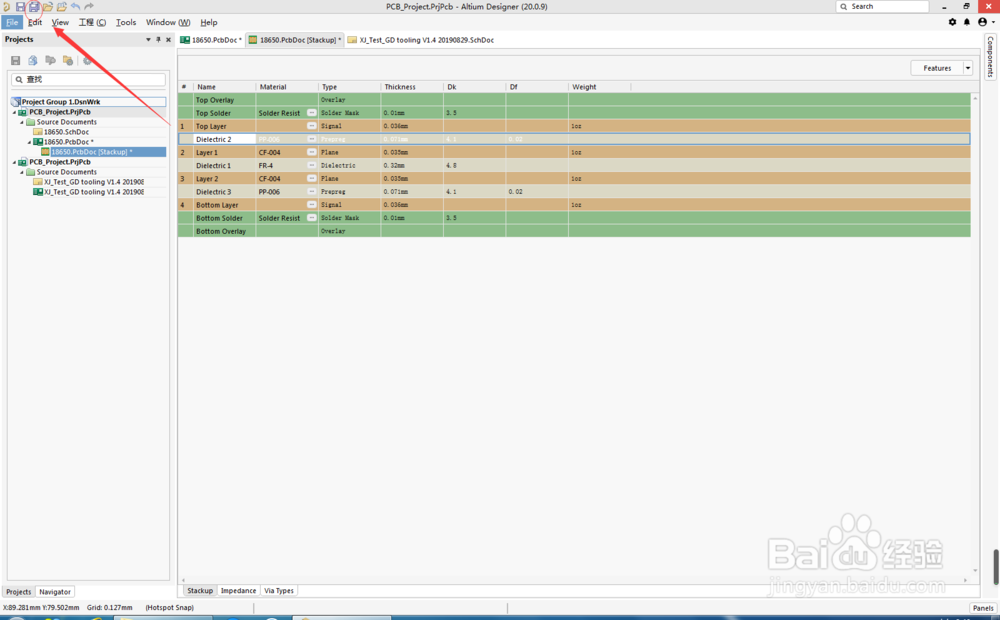Open the Edit menu
Viewport: 1000px width, 620px height.
(x=35, y=22)
